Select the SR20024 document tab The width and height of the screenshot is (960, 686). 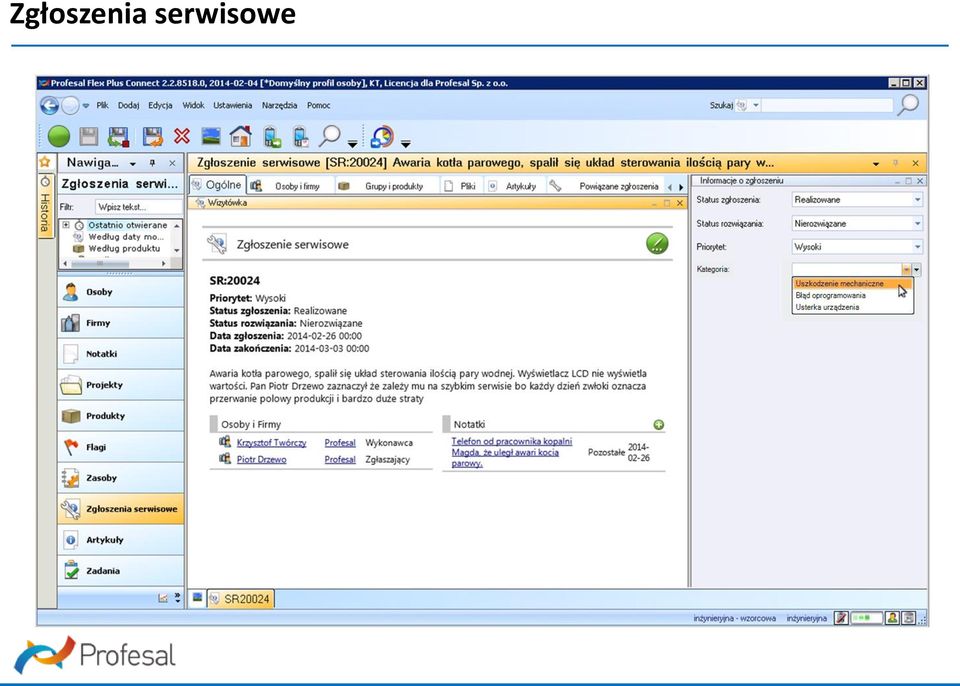click(x=241, y=598)
